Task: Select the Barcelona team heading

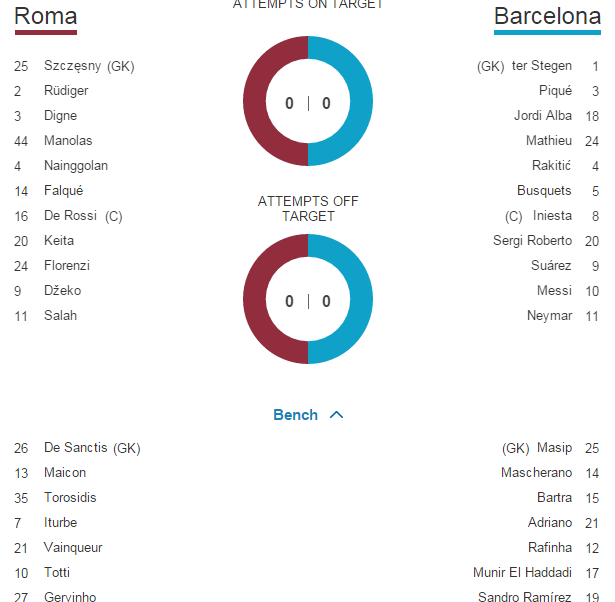Action: pyautogui.click(x=547, y=17)
